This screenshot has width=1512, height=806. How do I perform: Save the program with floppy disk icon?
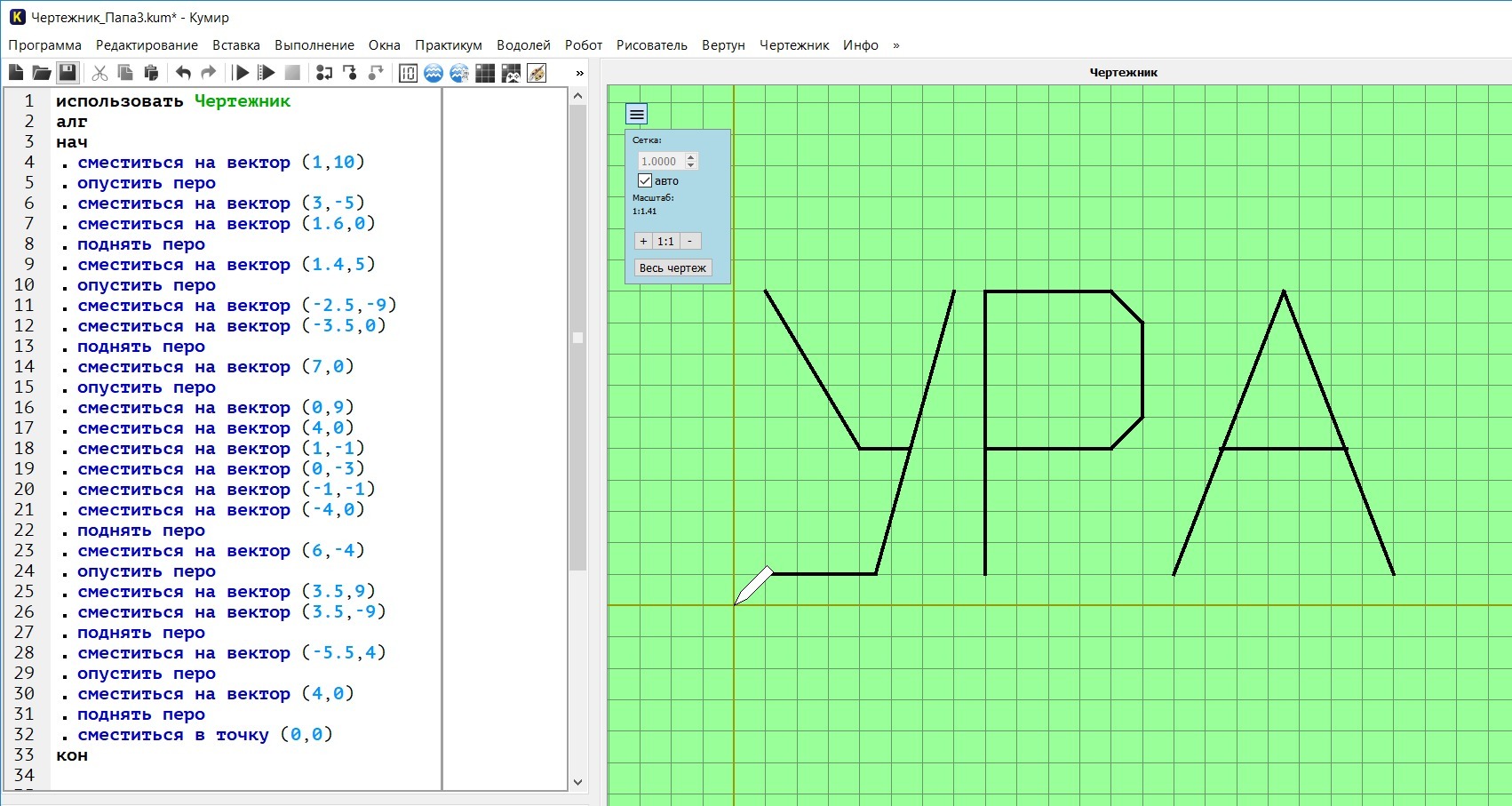click(68, 73)
